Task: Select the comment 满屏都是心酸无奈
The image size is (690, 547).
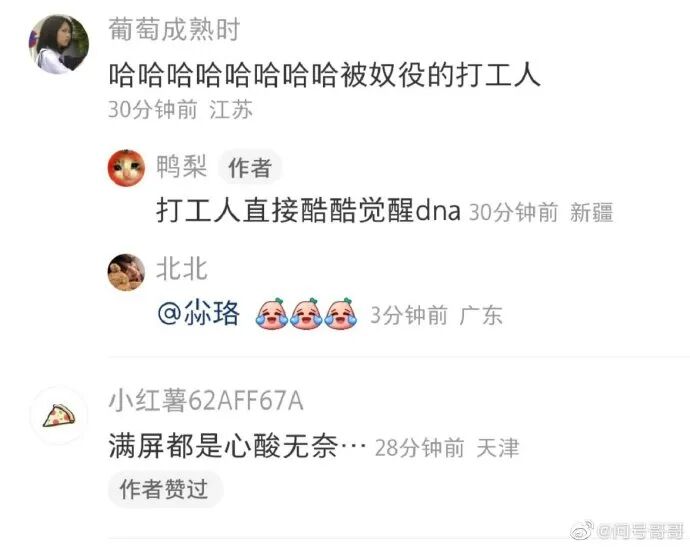Action: (x=238, y=446)
